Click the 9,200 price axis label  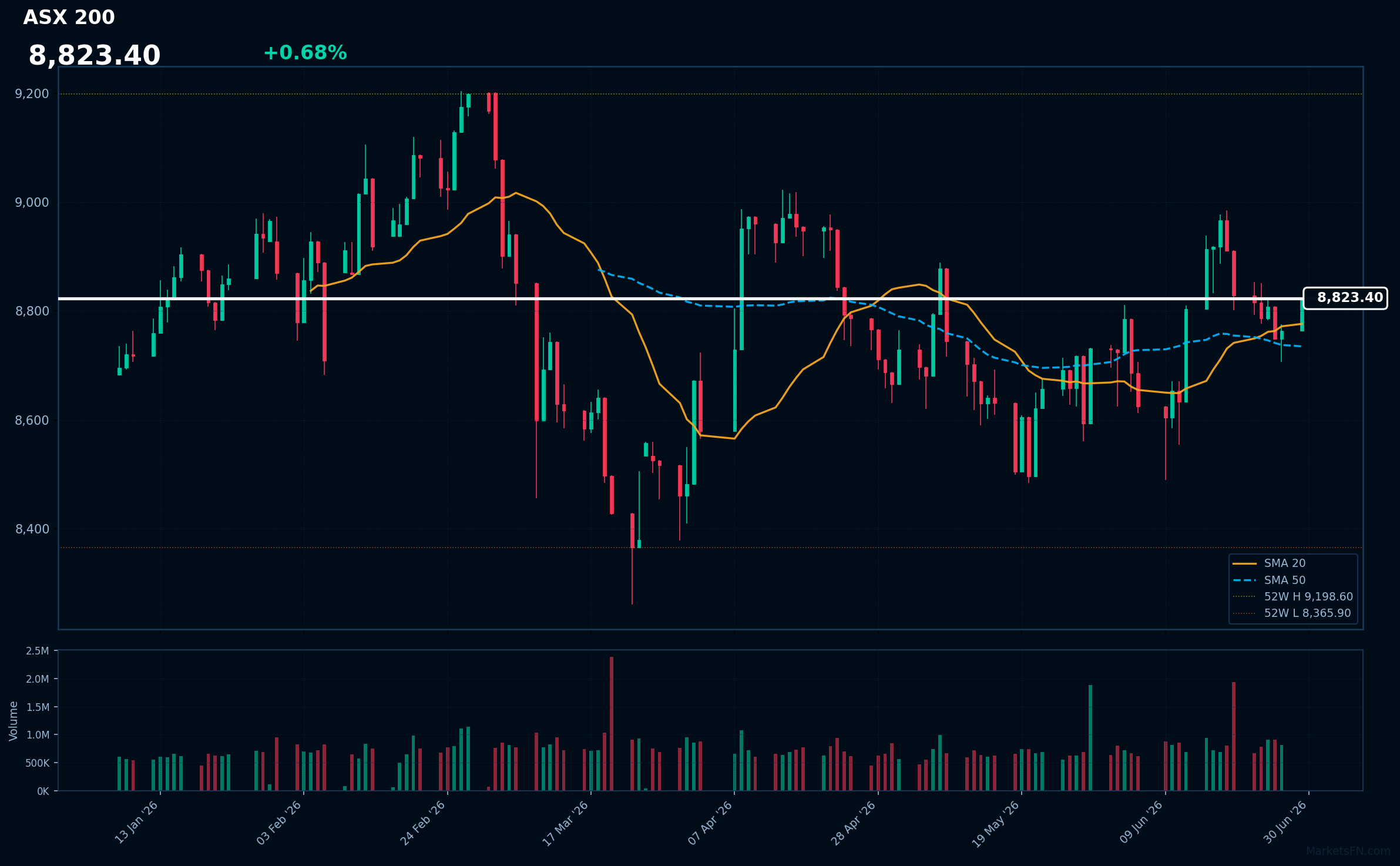(32, 94)
